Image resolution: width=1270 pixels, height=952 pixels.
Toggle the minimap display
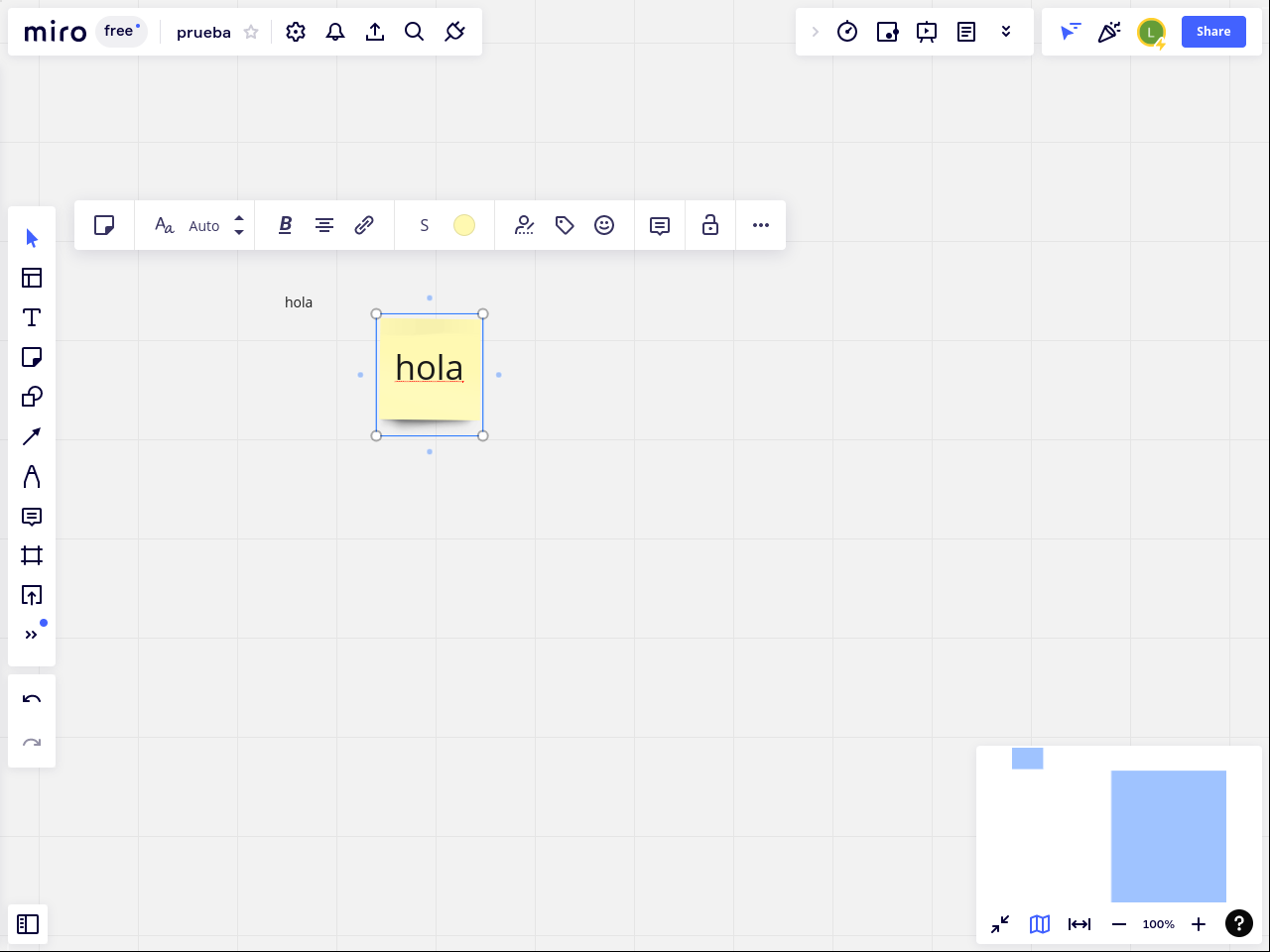pyautogui.click(x=1040, y=924)
